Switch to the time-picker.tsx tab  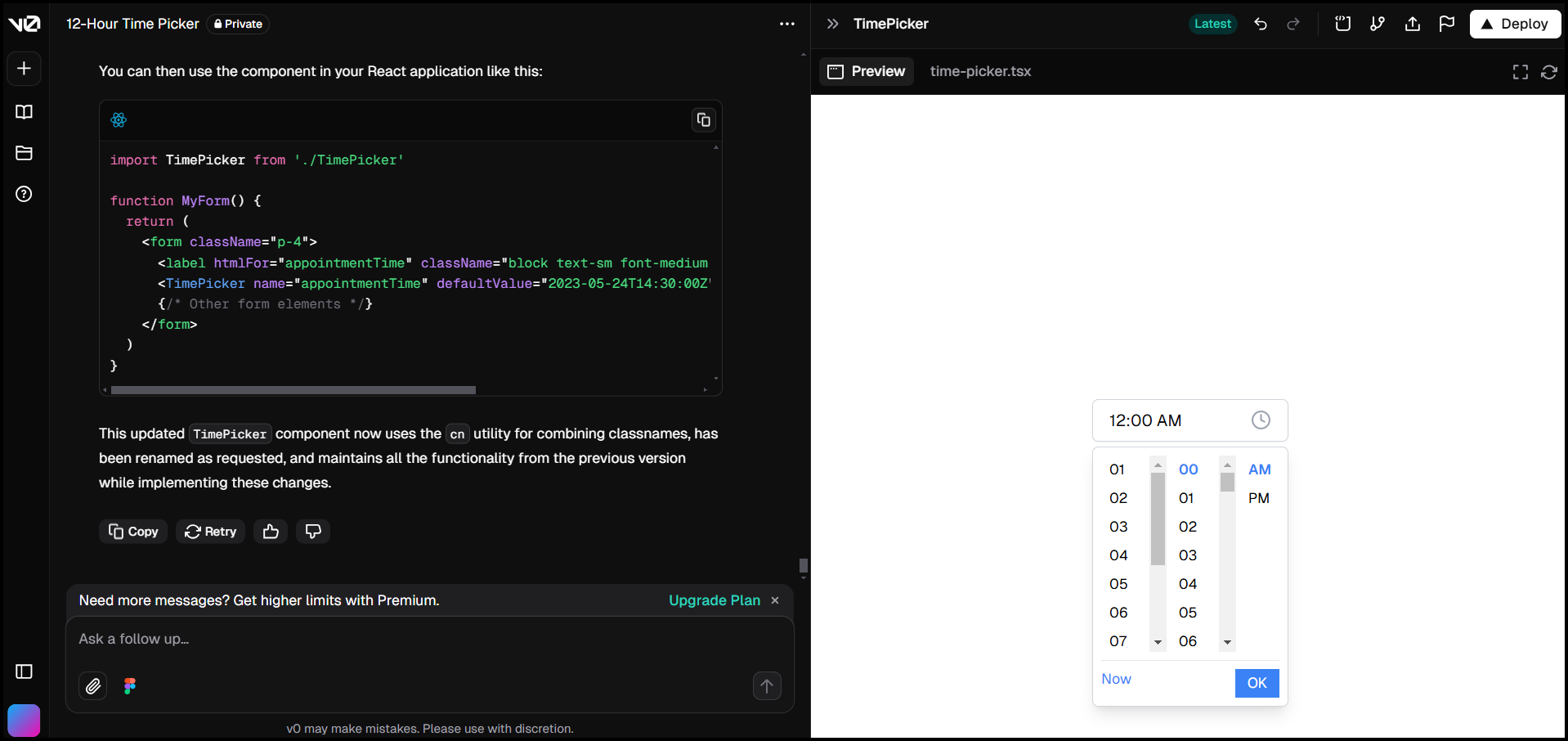[980, 71]
